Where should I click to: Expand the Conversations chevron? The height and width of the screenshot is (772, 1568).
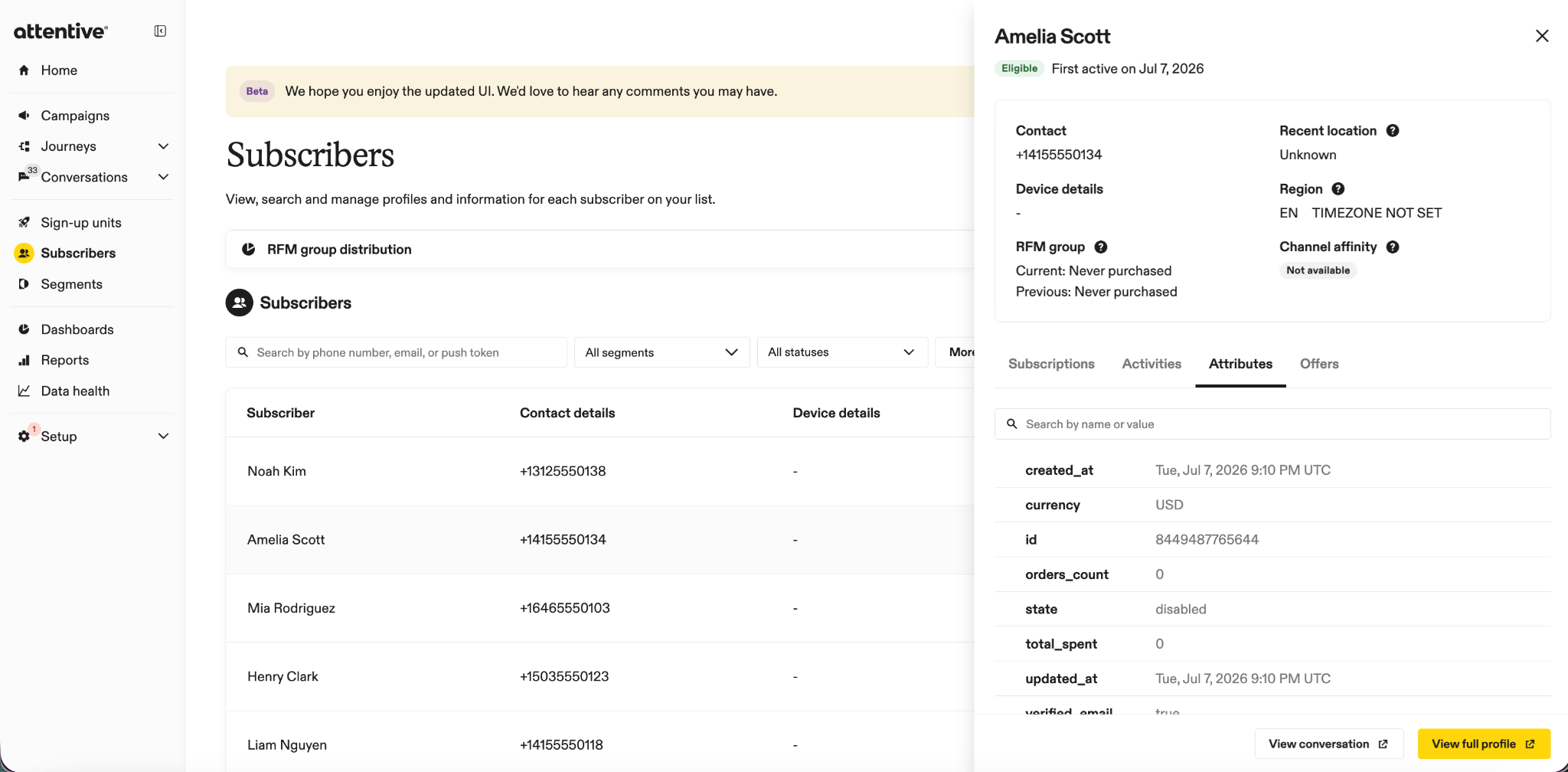tap(163, 177)
